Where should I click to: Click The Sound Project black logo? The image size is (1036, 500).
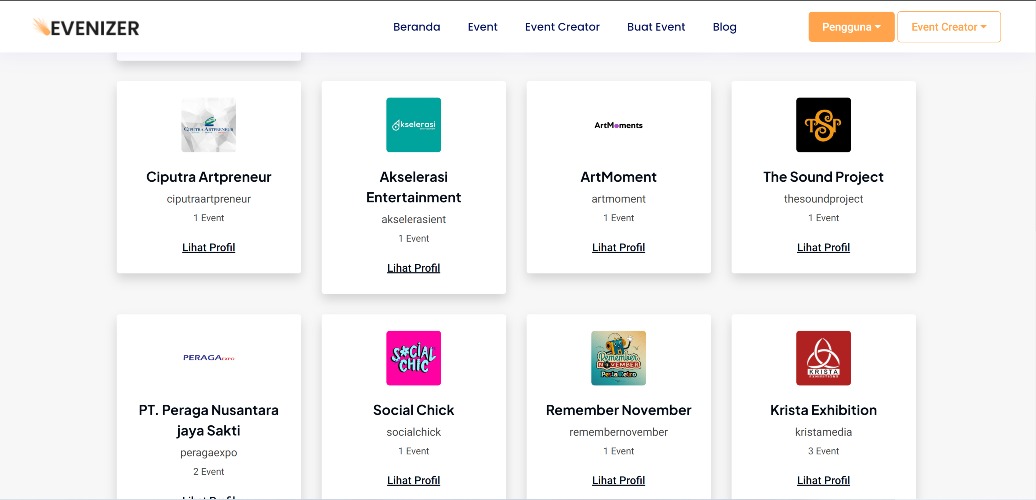(x=823, y=125)
